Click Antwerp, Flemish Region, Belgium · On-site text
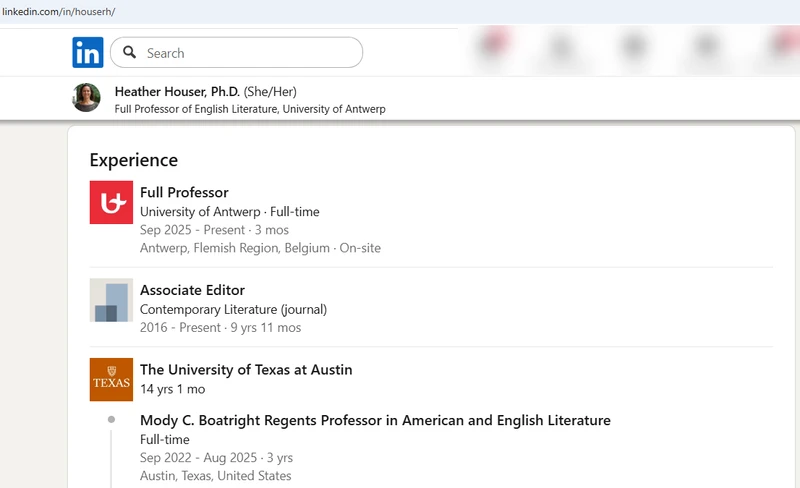Viewport: 800px width, 488px height. point(260,248)
